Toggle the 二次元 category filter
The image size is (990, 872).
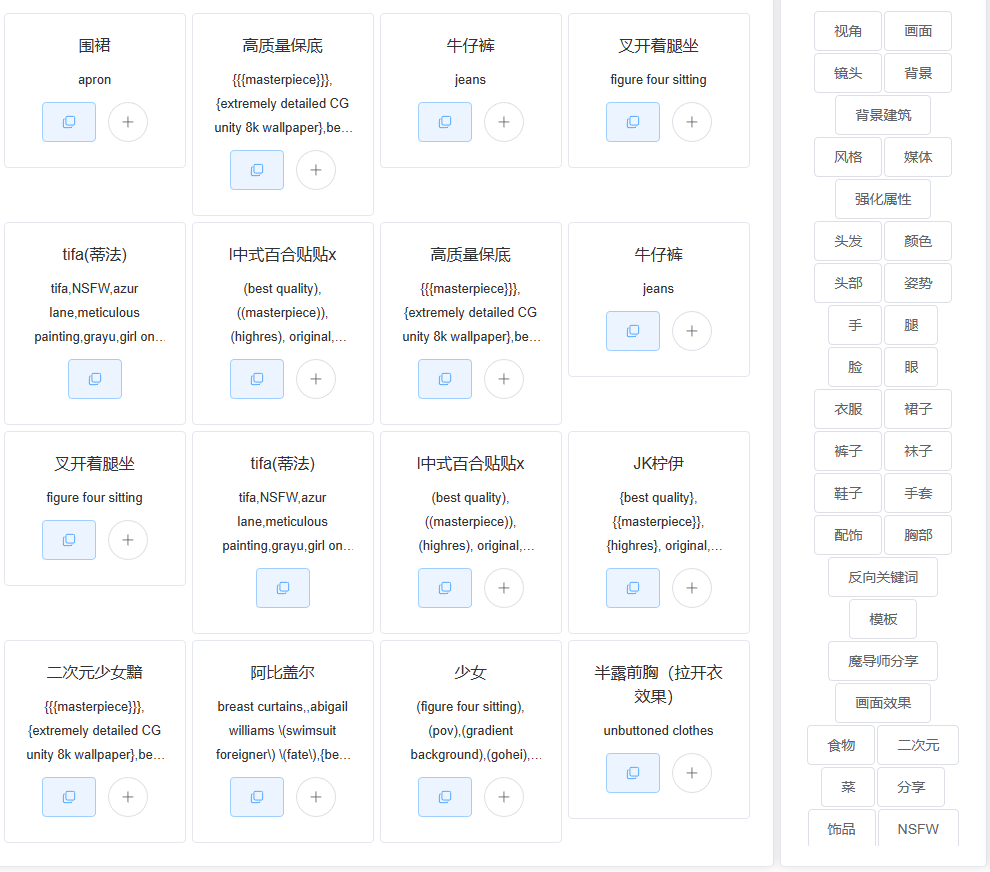[918, 745]
